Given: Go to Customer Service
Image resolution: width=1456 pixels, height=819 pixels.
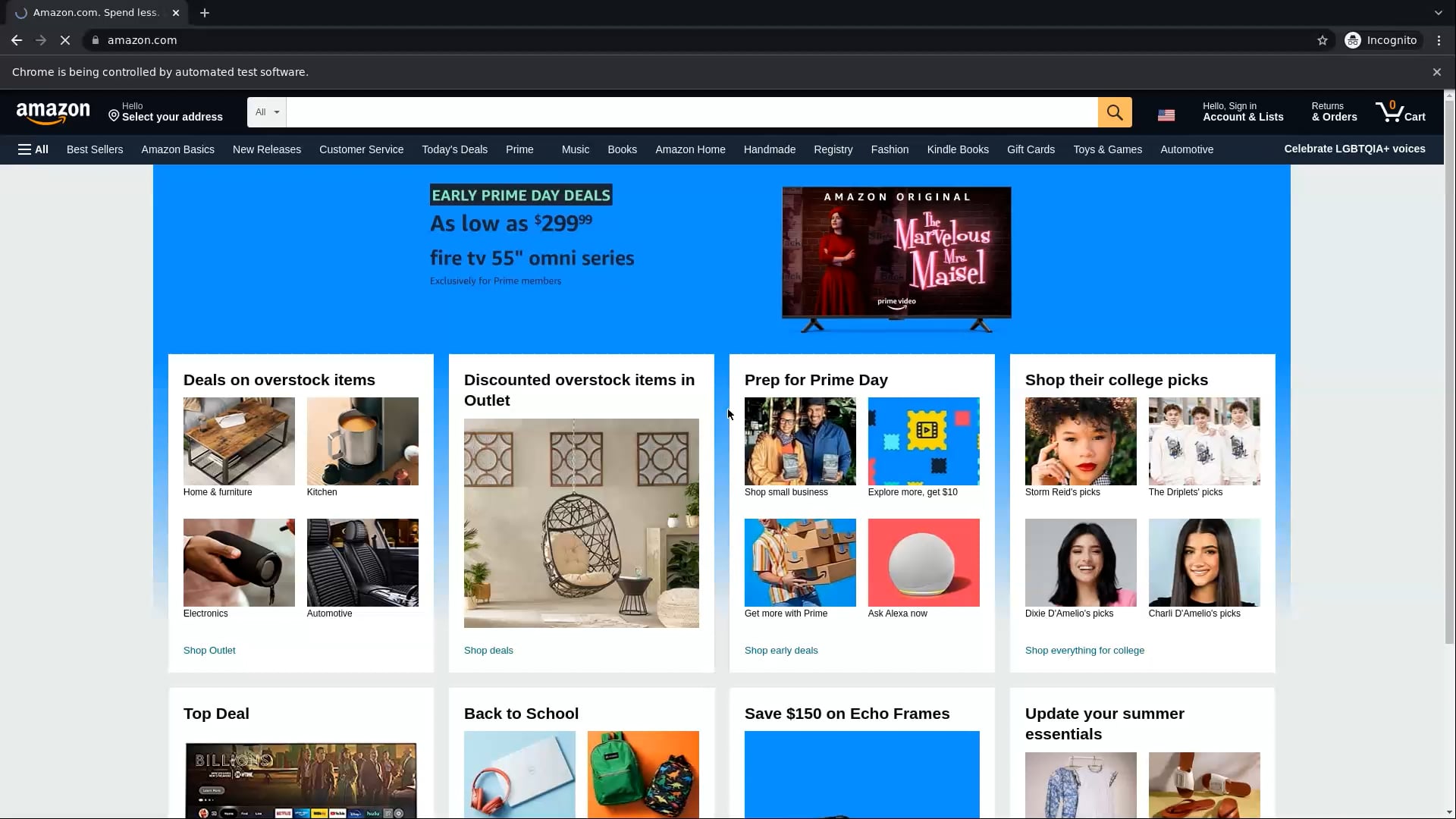Looking at the screenshot, I should point(361,149).
